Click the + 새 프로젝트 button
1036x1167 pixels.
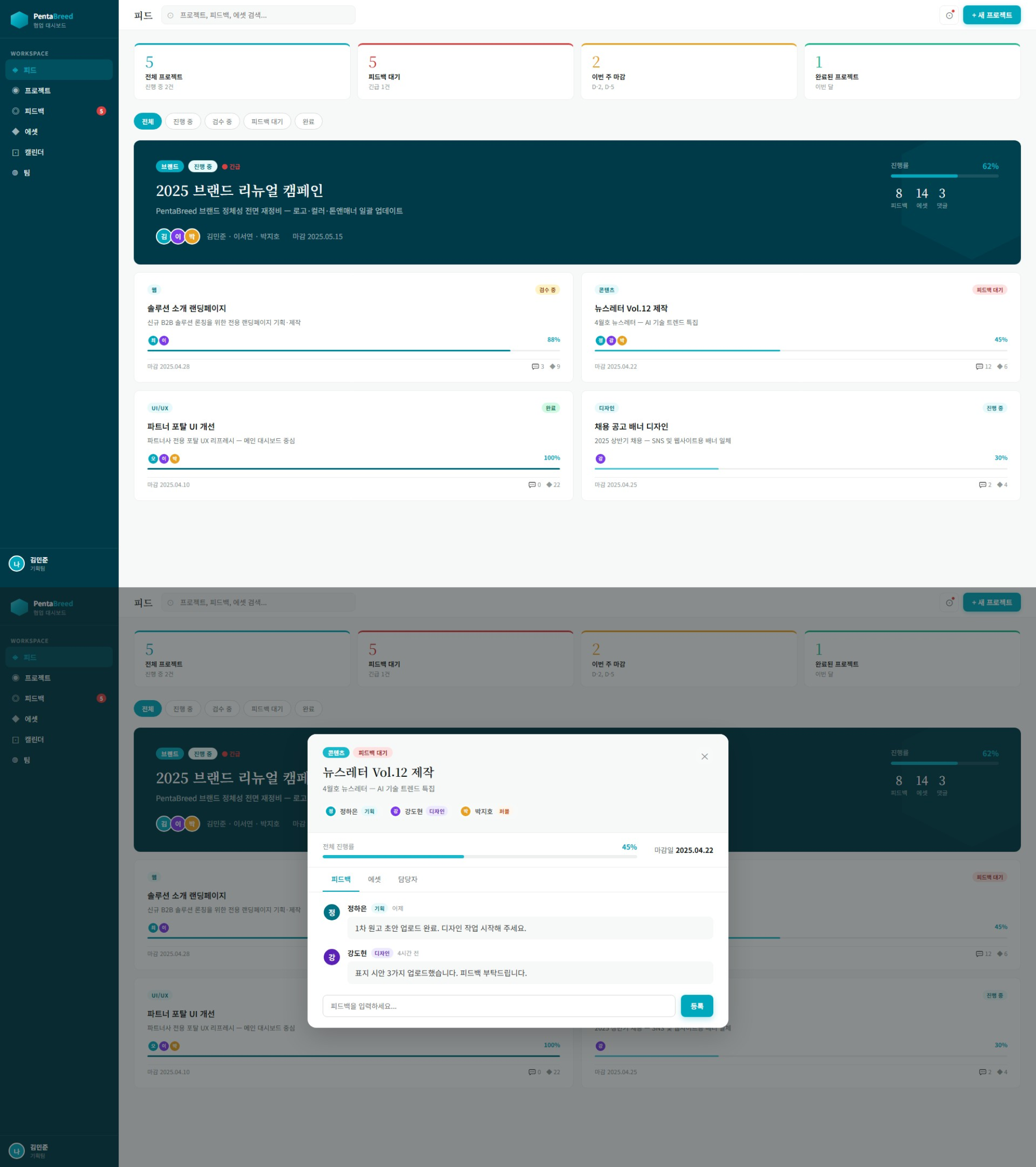(991, 16)
